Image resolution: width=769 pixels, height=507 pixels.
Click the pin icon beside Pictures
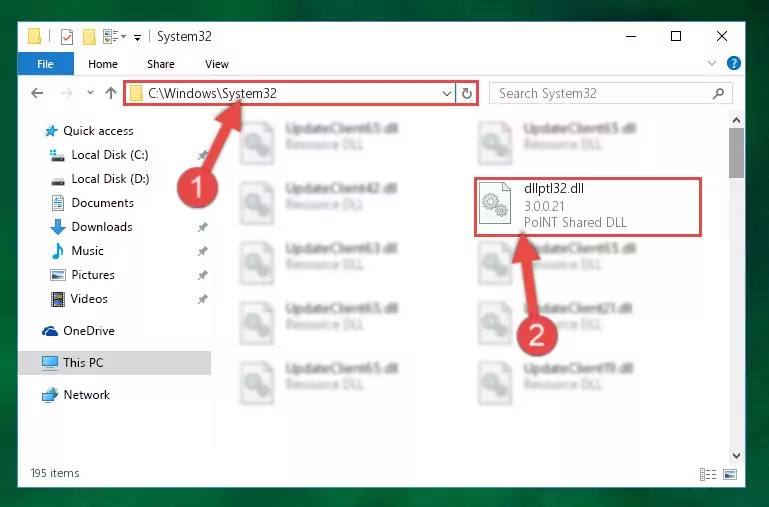(203, 276)
